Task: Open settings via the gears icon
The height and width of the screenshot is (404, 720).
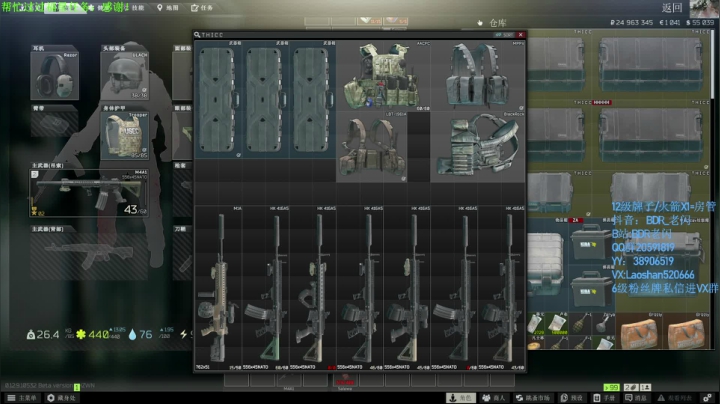Action: [707, 398]
